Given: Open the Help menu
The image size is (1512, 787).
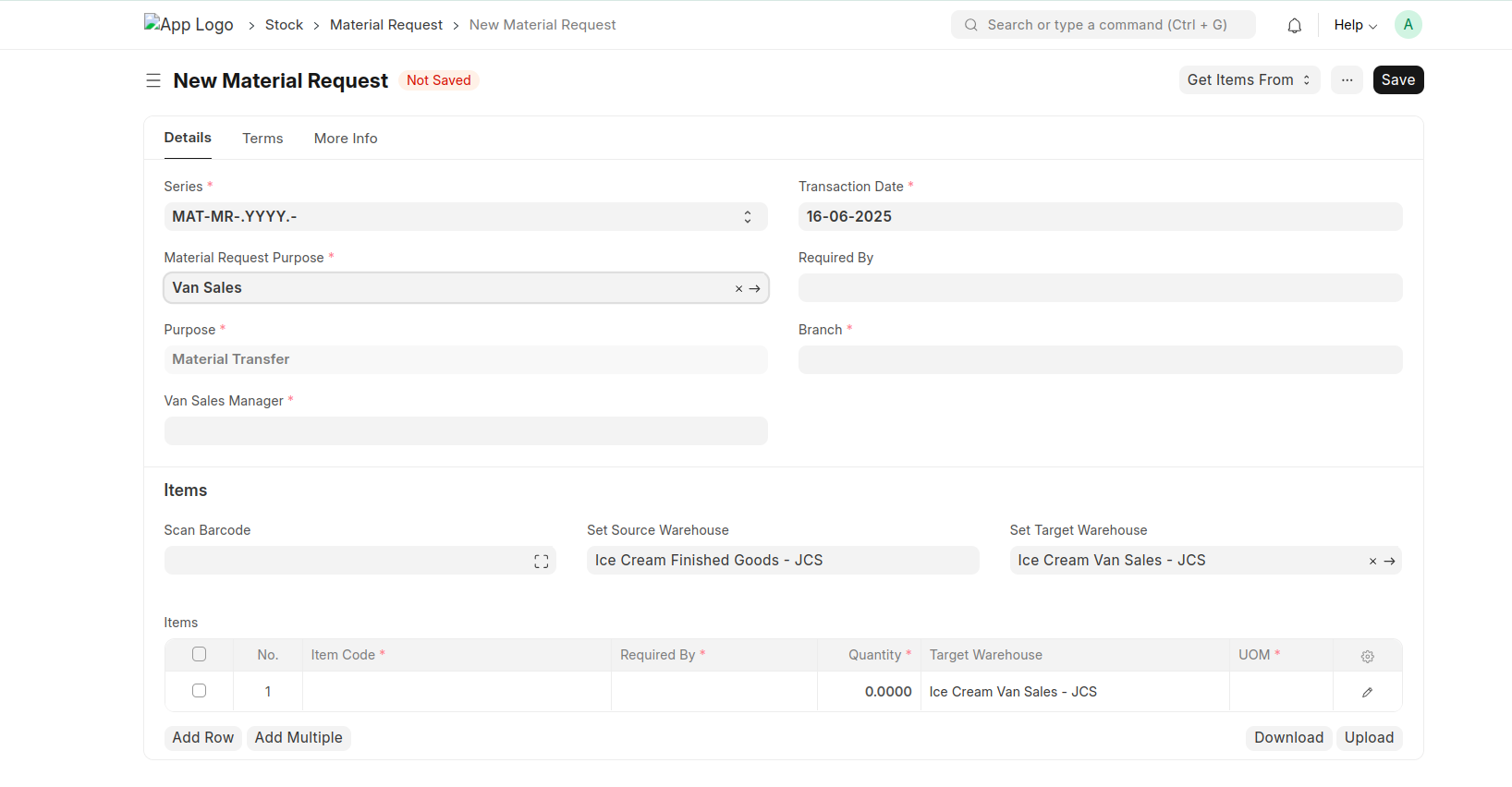Looking at the screenshot, I should tap(1355, 25).
